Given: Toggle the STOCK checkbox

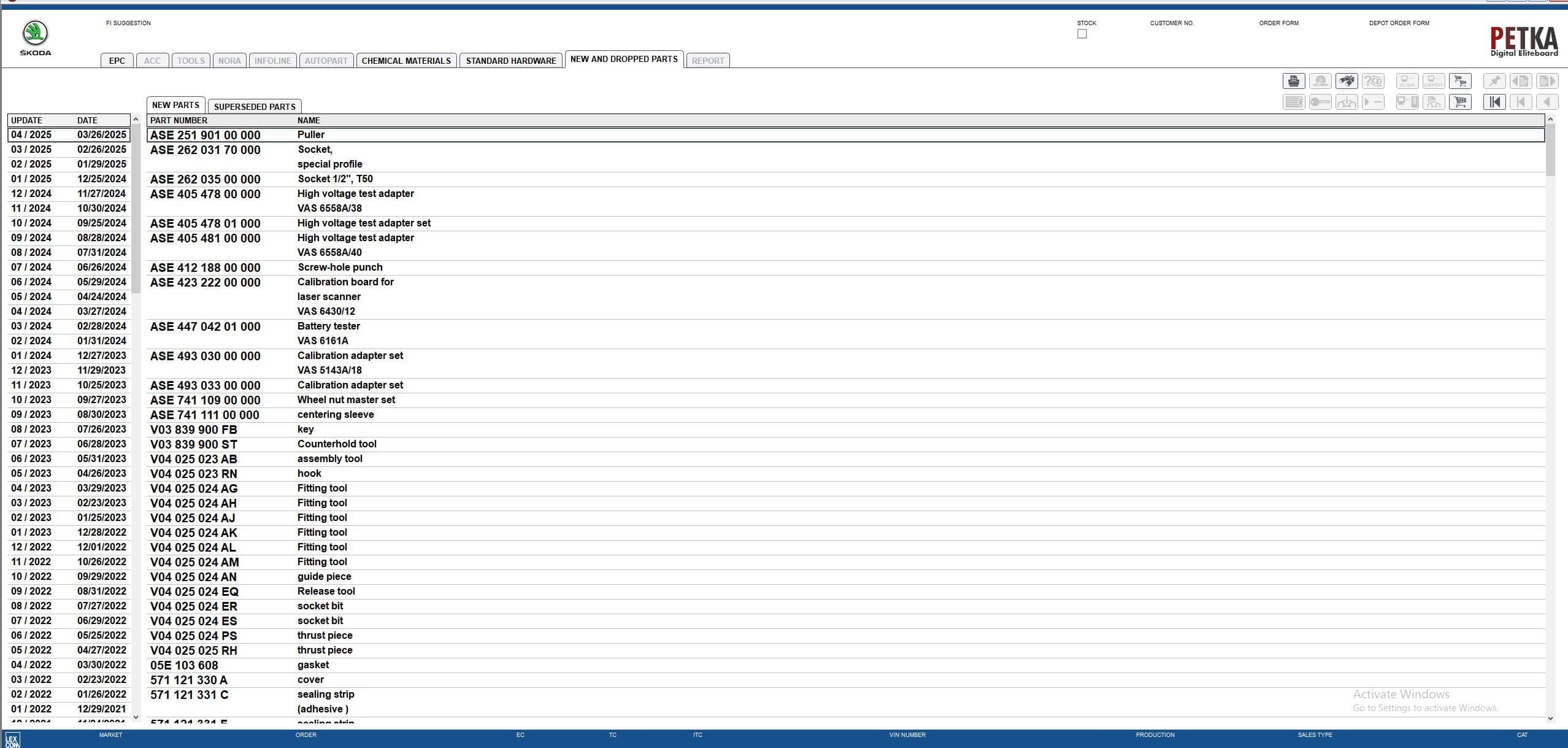Looking at the screenshot, I should pos(1082,34).
